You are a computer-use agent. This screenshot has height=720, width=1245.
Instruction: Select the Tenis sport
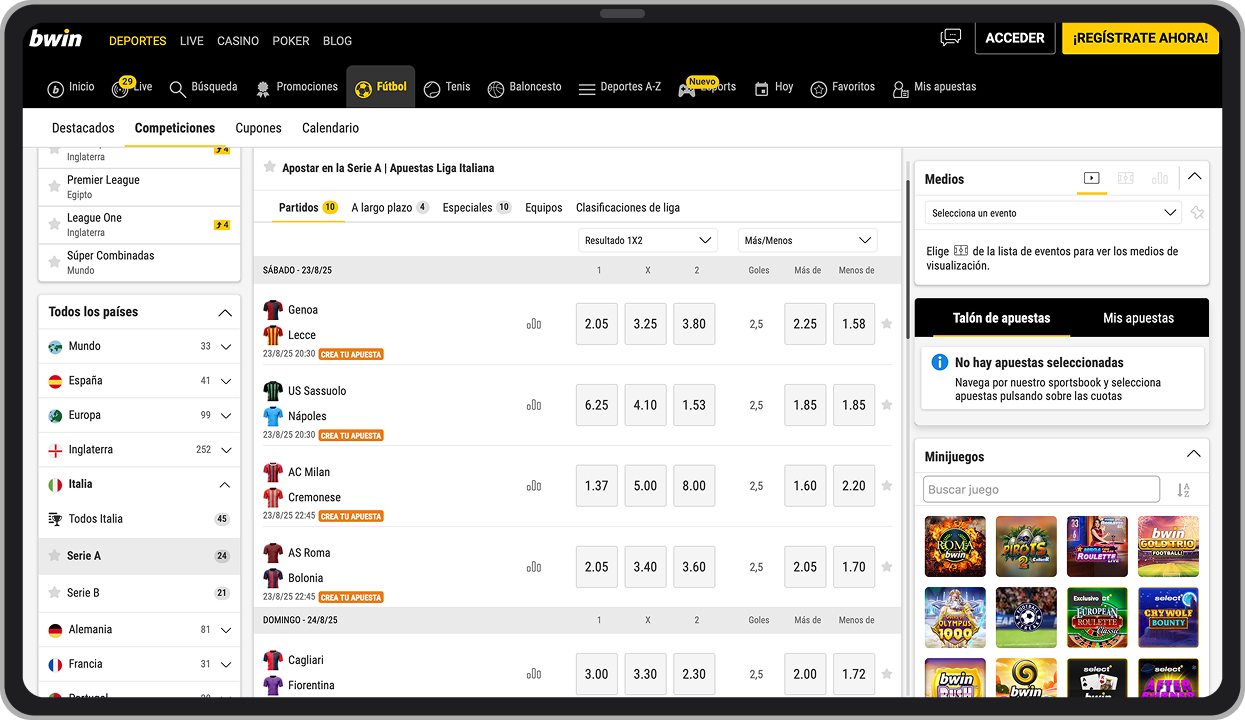coord(446,88)
